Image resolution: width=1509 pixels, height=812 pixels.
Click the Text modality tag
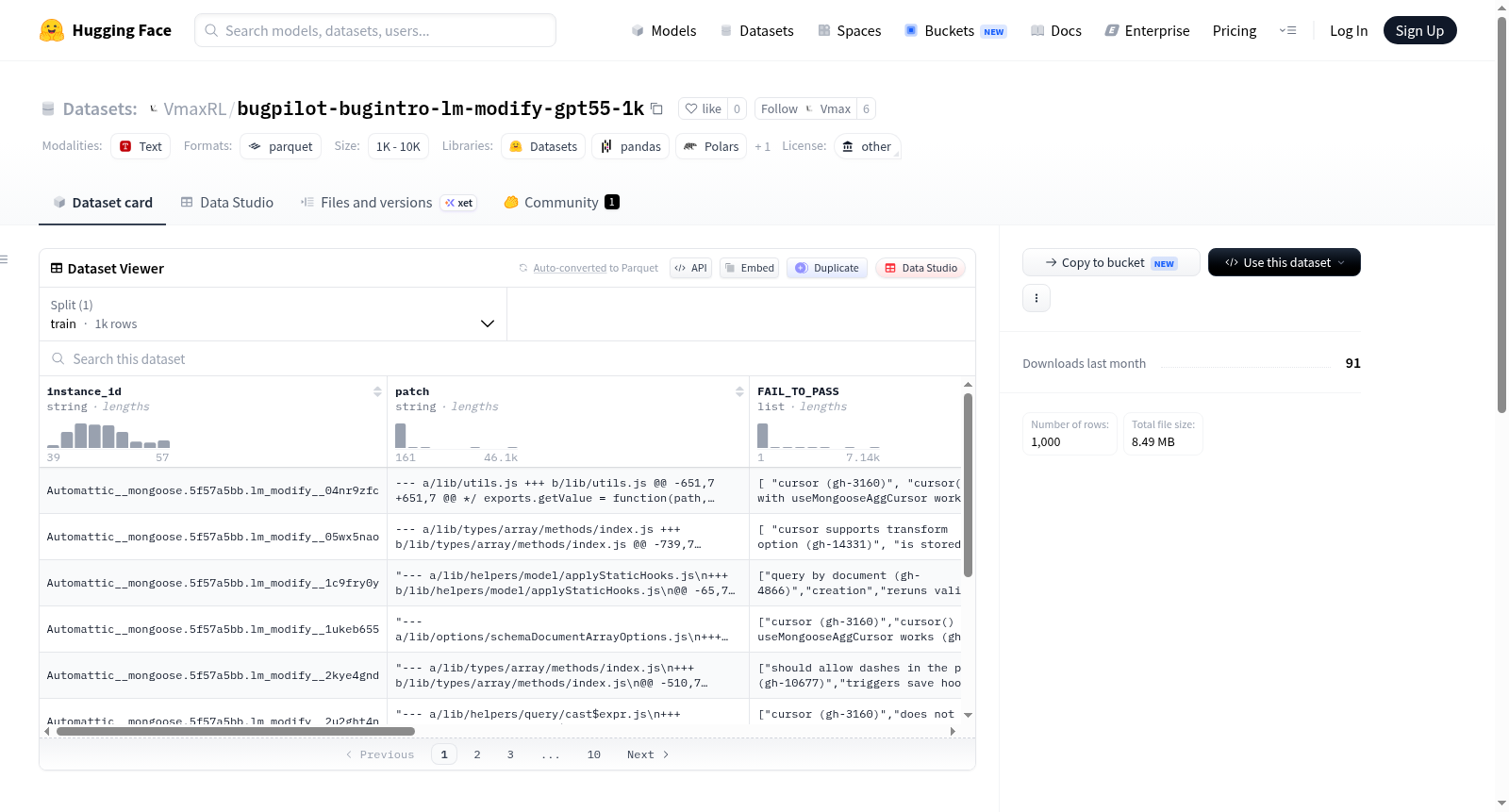coord(141,146)
